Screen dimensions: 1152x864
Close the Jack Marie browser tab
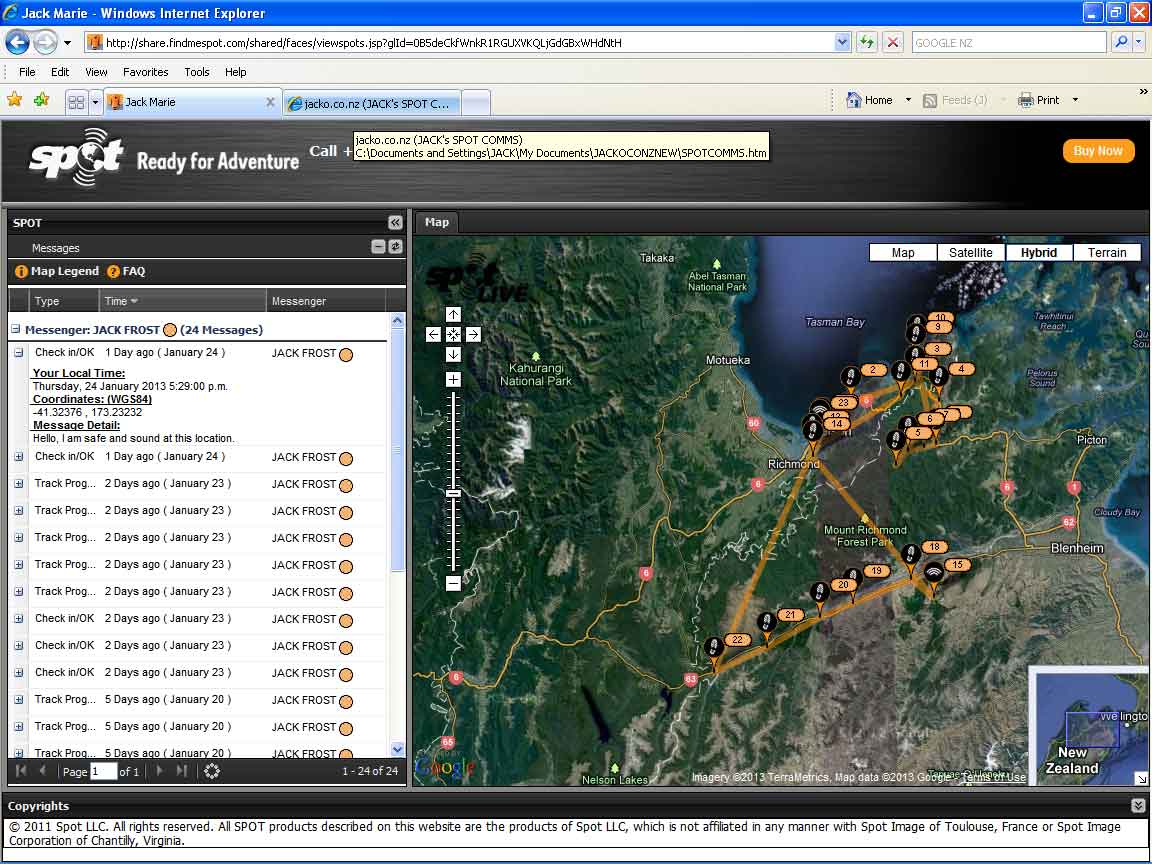coord(270,102)
